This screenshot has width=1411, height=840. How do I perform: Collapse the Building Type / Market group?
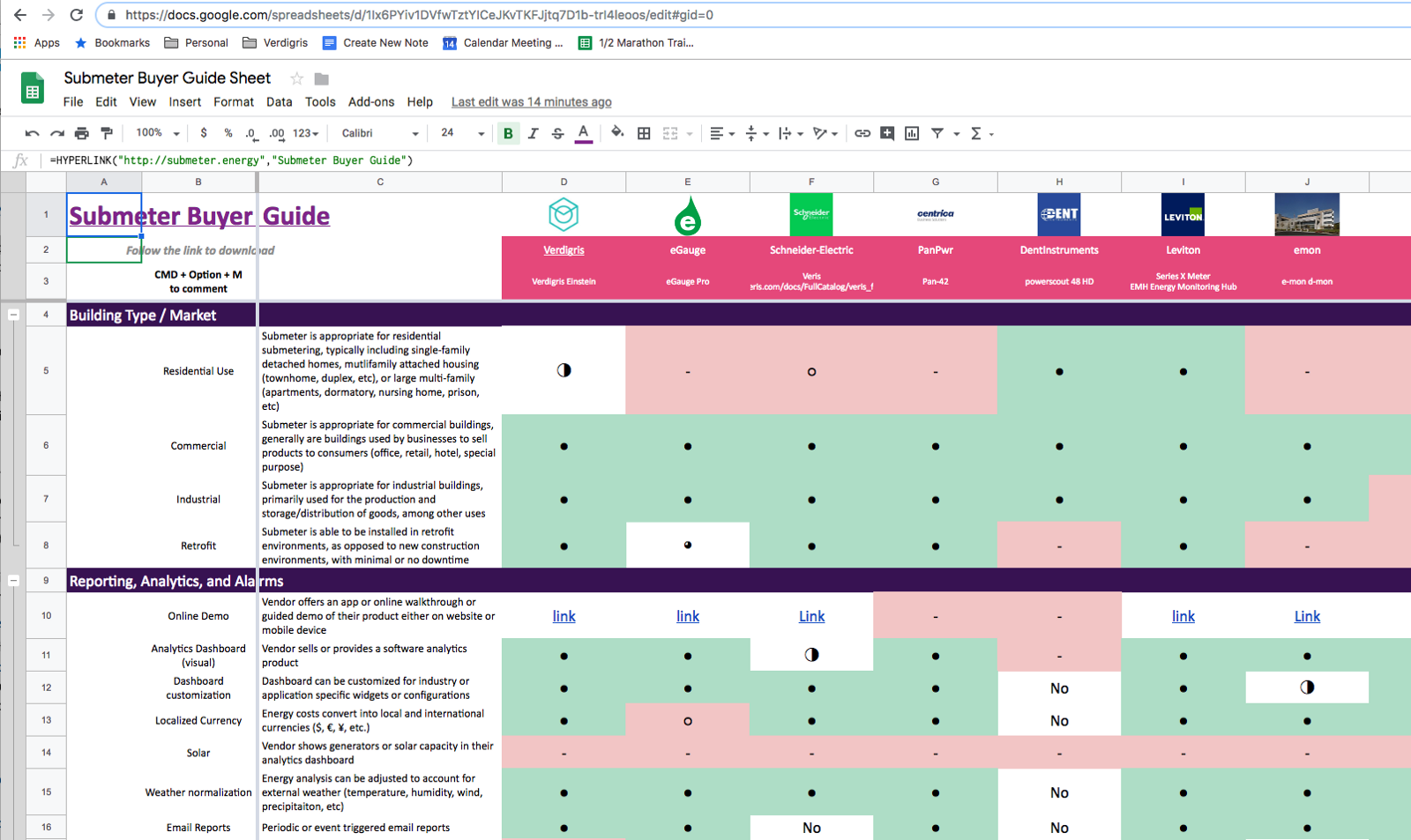[x=13, y=315]
